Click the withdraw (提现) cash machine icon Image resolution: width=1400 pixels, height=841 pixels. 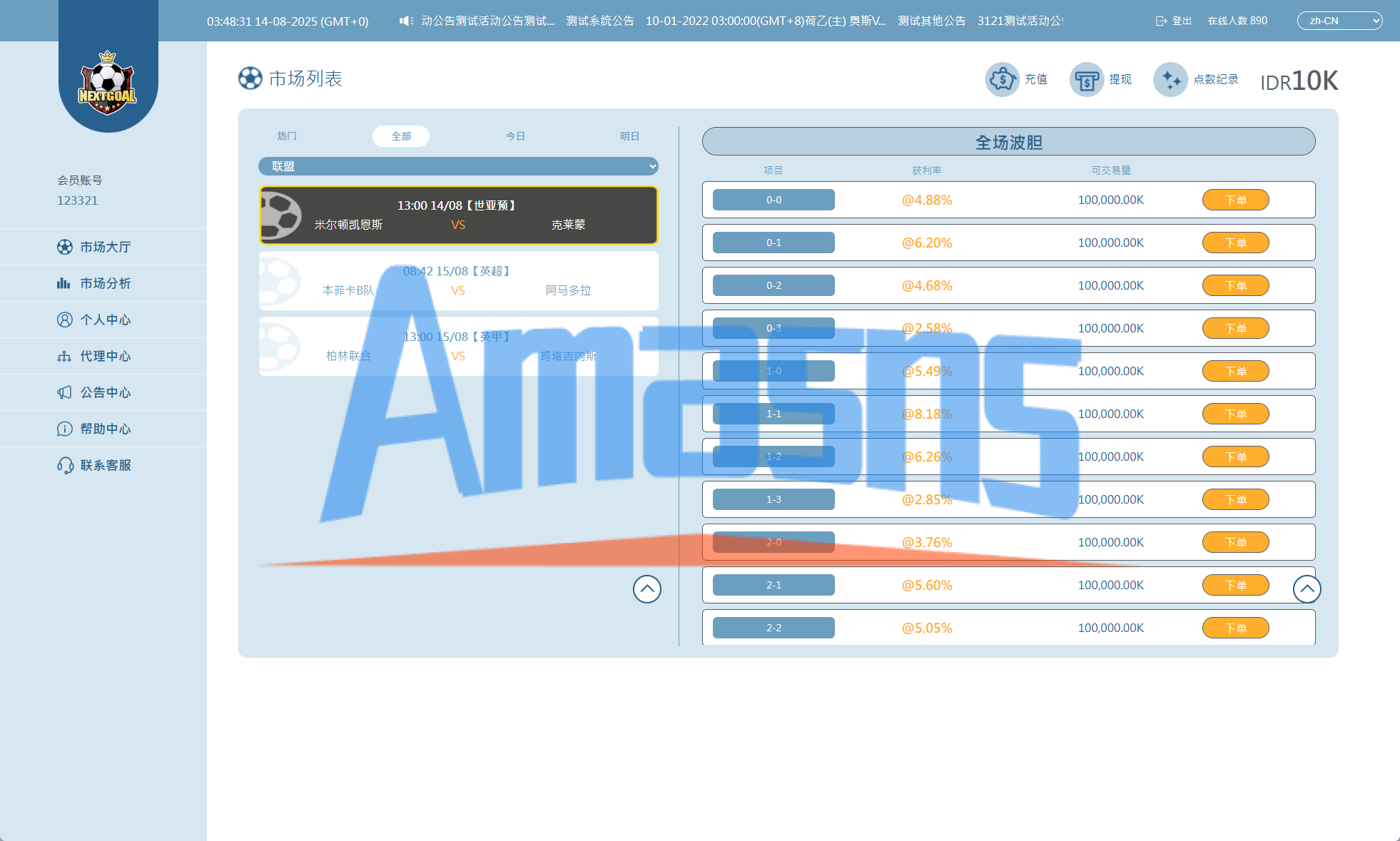point(1086,79)
